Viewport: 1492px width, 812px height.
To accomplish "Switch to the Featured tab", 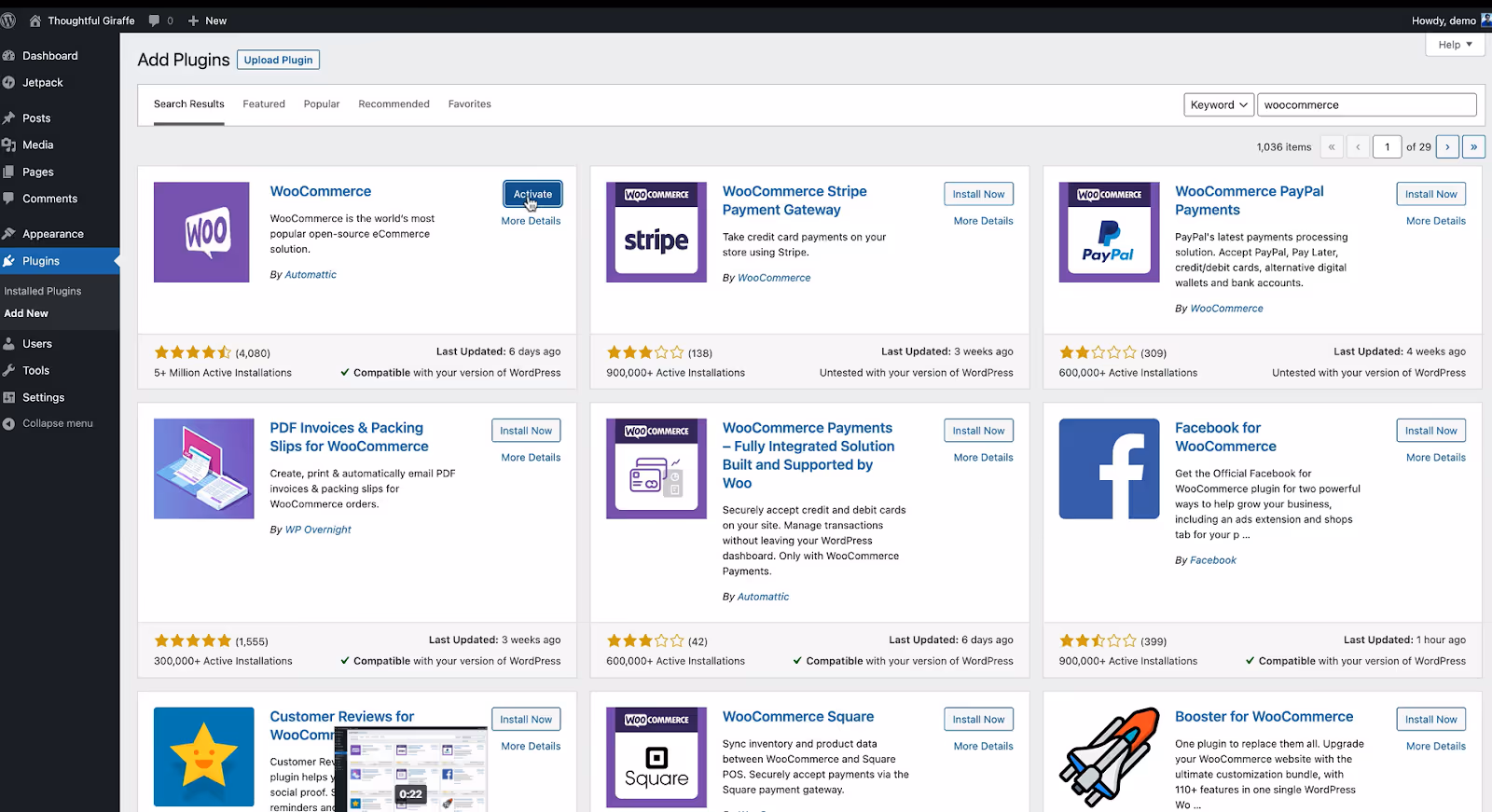I will point(264,104).
